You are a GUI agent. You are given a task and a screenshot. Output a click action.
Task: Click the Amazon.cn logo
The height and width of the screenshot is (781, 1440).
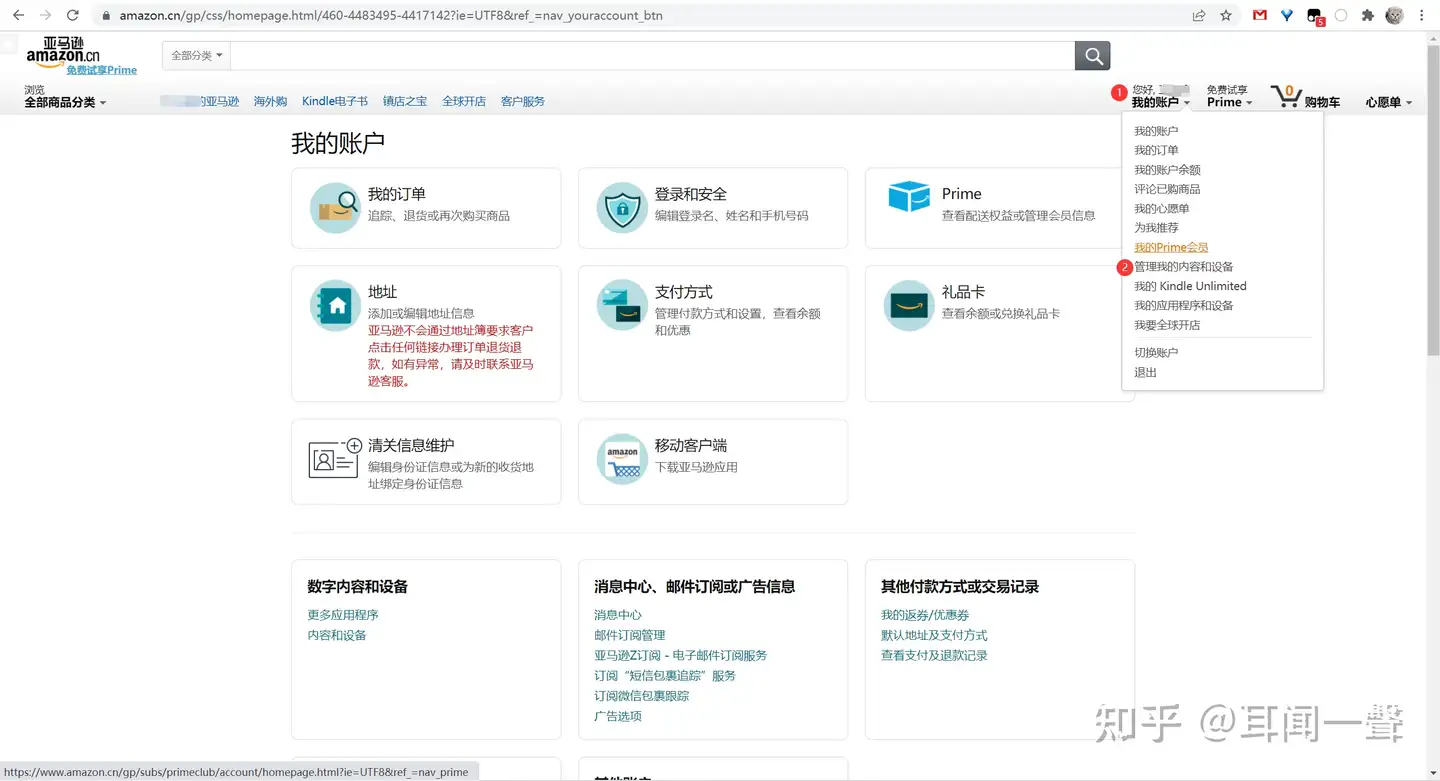[63, 52]
